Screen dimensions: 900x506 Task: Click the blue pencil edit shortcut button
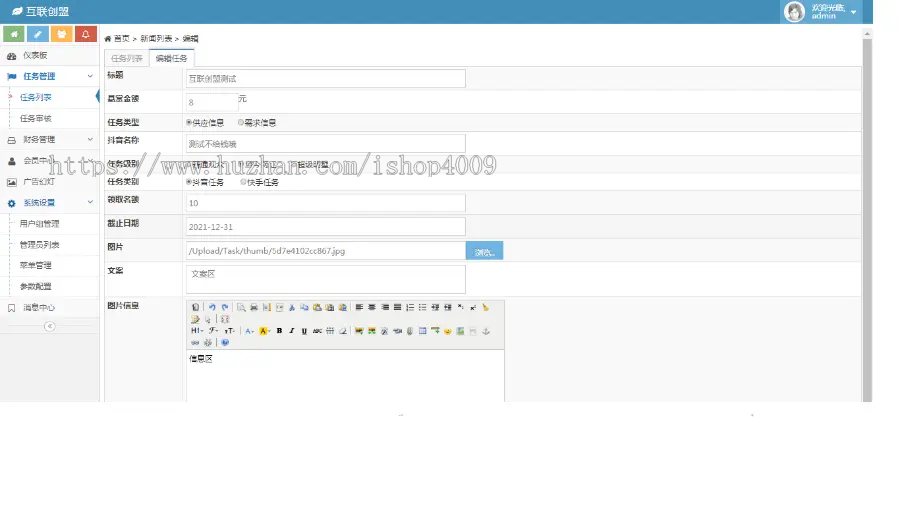(38, 34)
